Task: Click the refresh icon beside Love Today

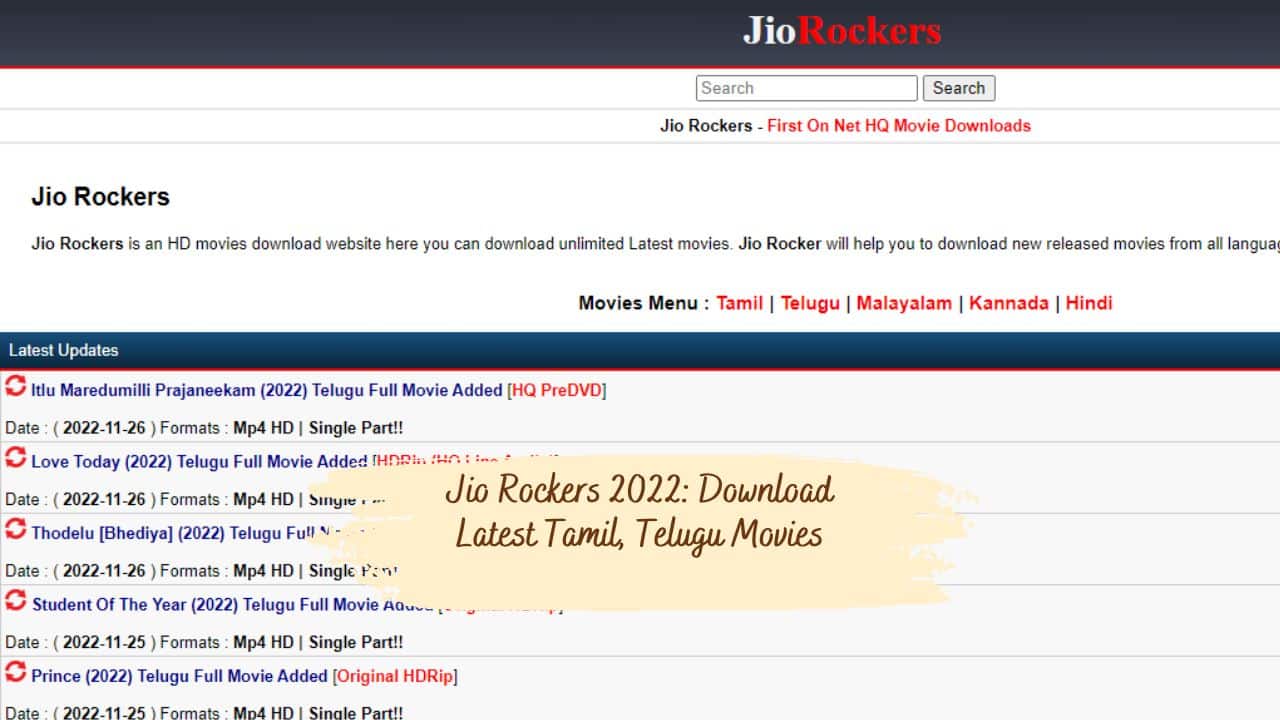Action: tap(15, 457)
